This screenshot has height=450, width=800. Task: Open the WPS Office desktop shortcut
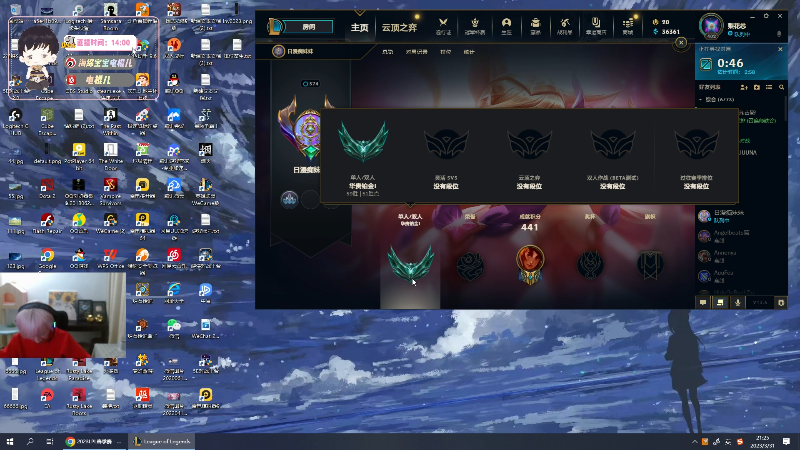111,259
